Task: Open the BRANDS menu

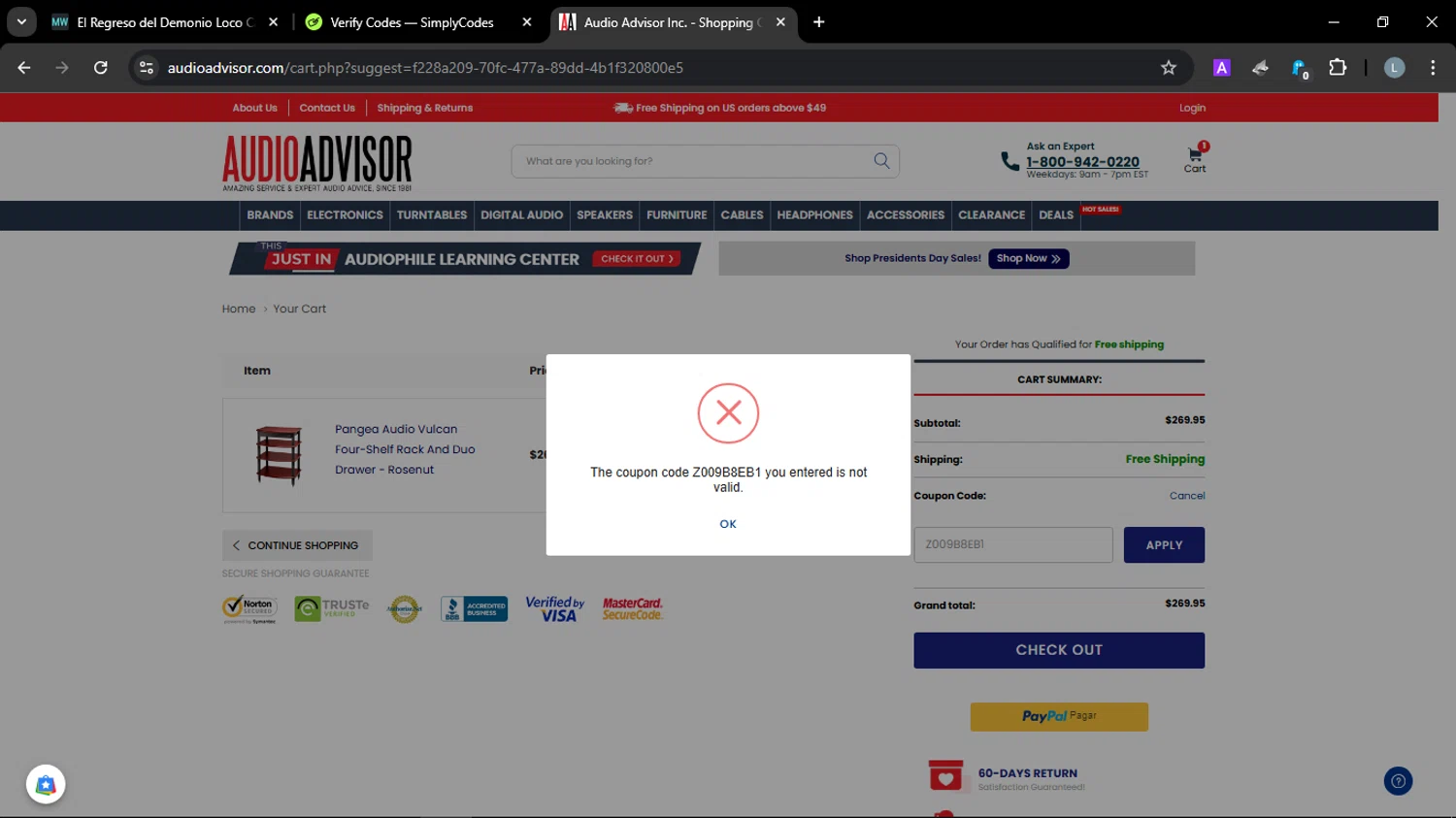Action: pyautogui.click(x=270, y=215)
